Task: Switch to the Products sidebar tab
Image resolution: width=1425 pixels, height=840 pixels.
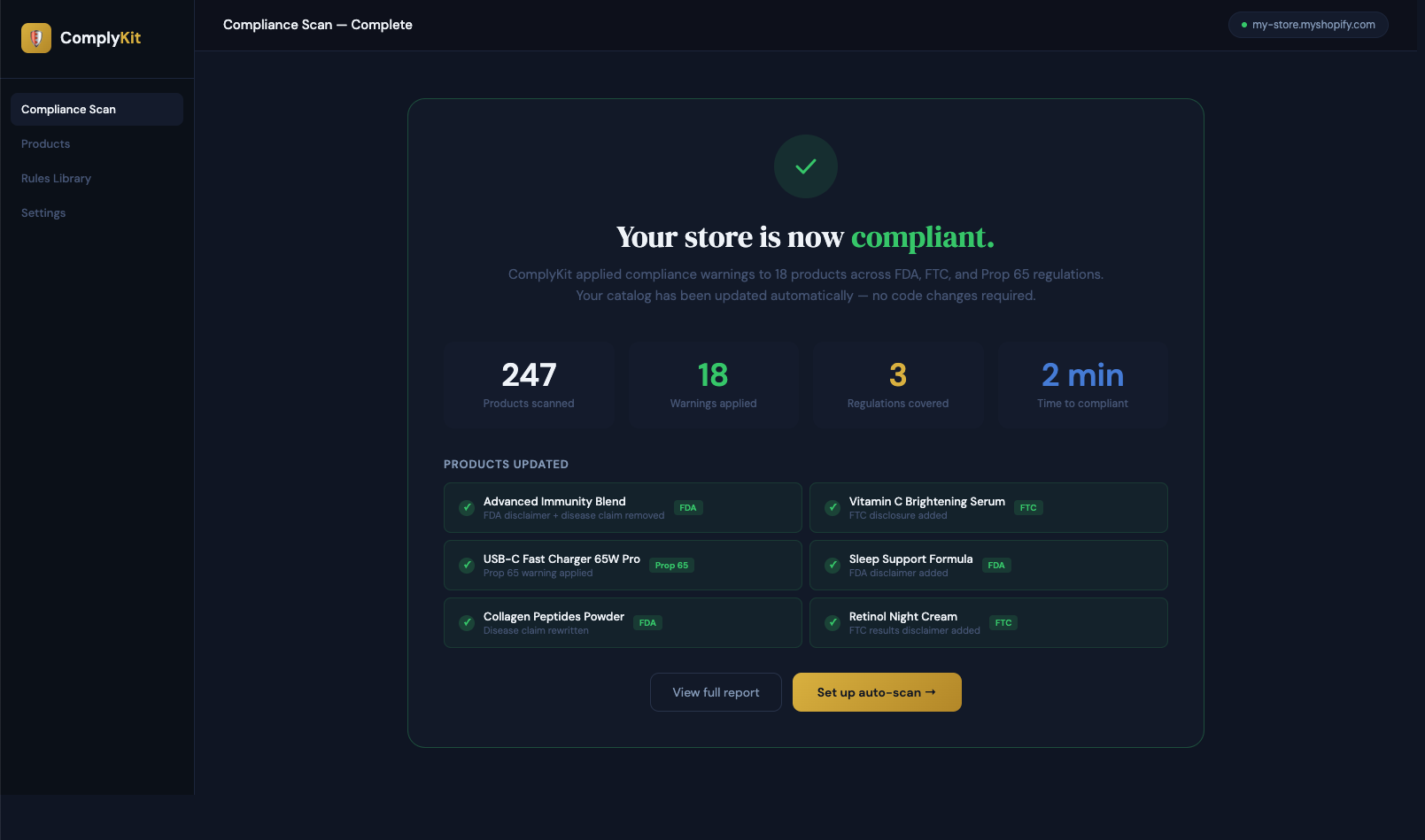Action: click(x=45, y=143)
